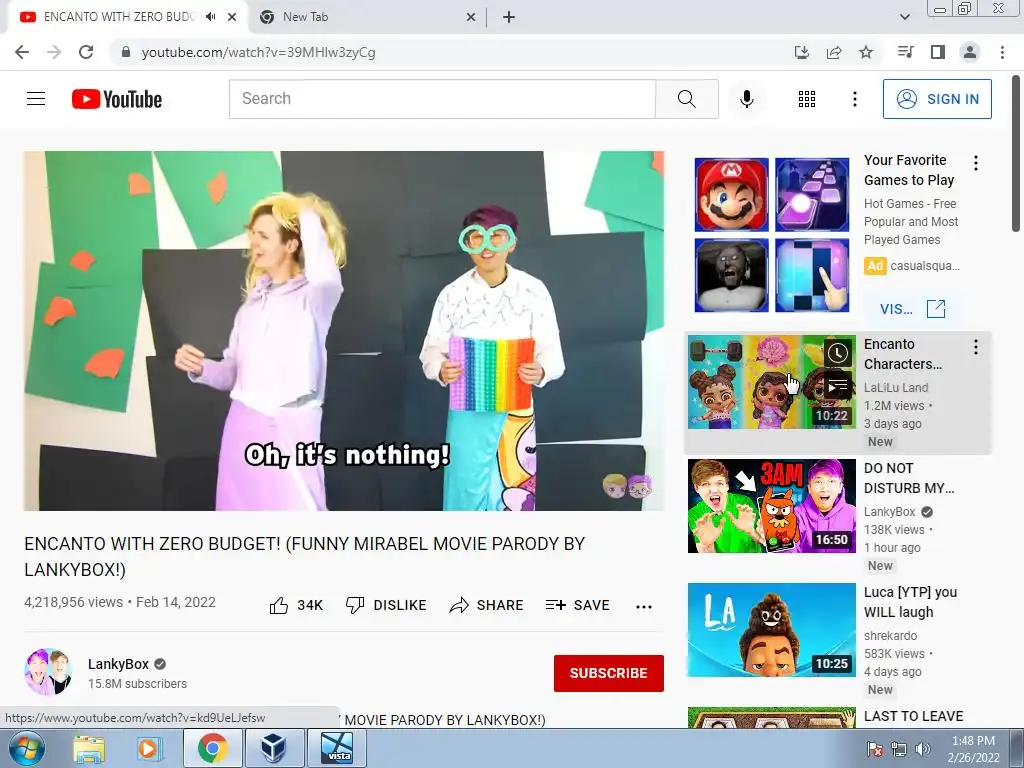Screen dimensions: 1024x768
Task: Click the Chrome icon in the taskbar
Action: (x=212, y=748)
